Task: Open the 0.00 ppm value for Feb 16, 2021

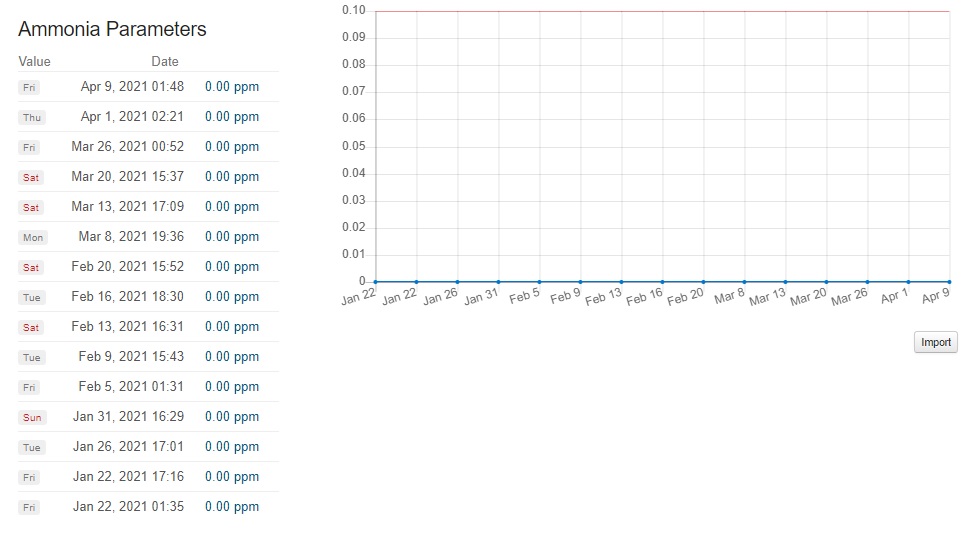Action: [x=232, y=297]
